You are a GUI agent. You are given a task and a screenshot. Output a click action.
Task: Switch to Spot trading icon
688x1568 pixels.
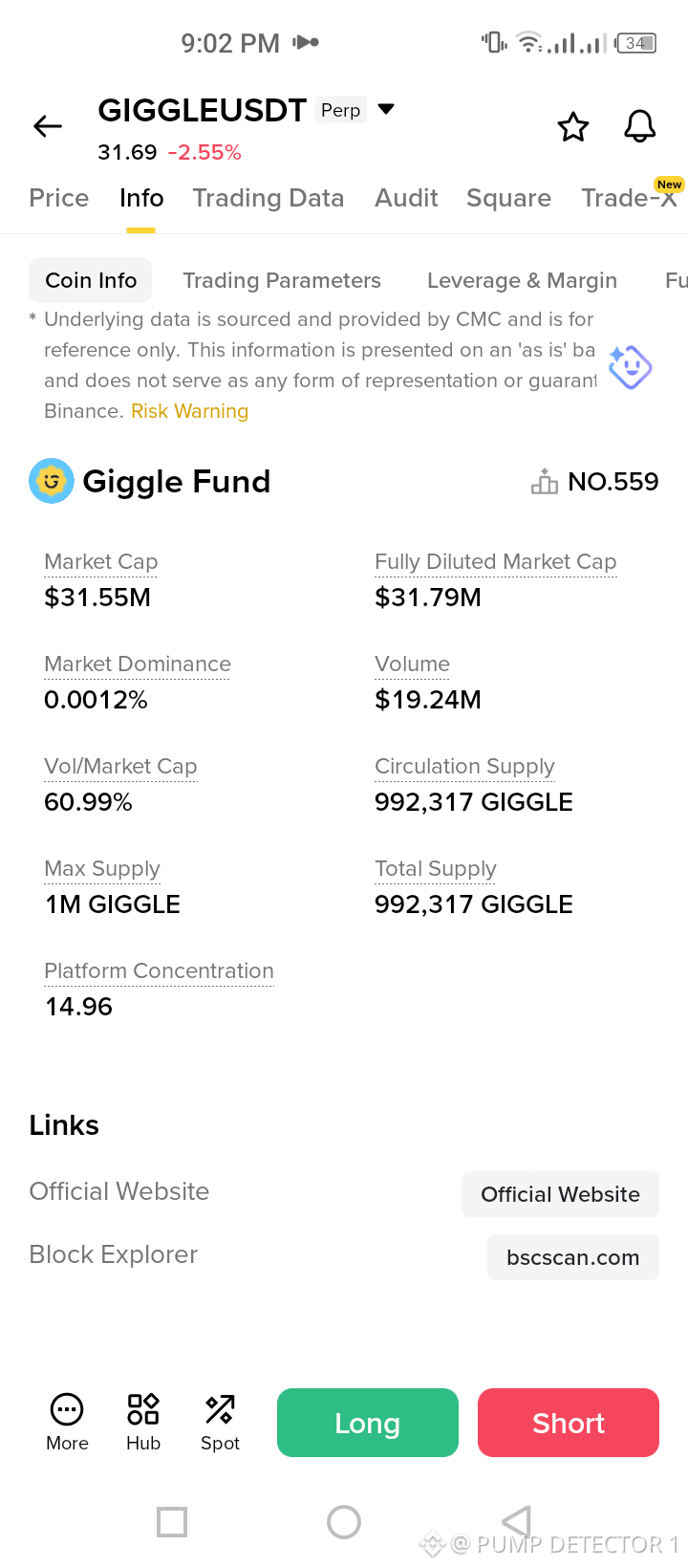click(x=220, y=1409)
